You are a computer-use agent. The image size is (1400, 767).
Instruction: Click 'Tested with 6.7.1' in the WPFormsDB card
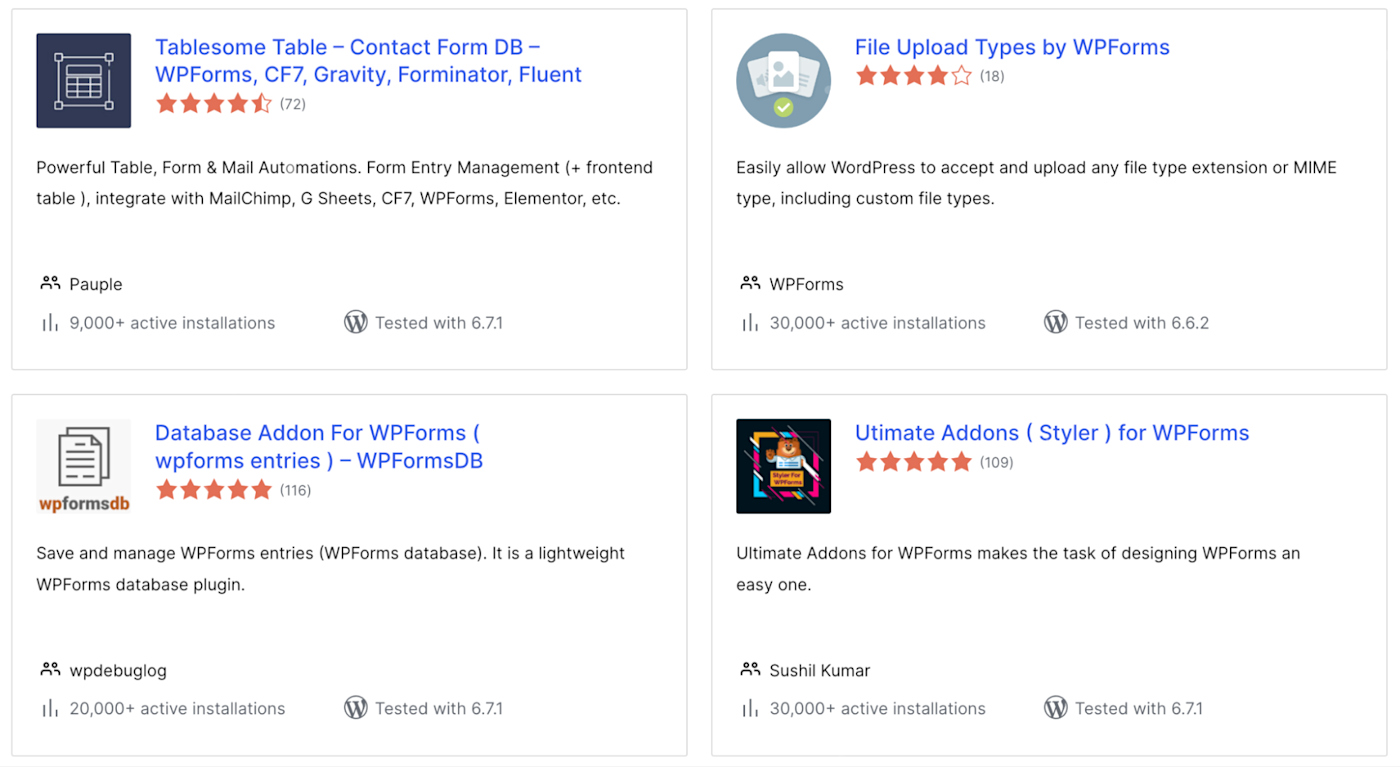439,709
